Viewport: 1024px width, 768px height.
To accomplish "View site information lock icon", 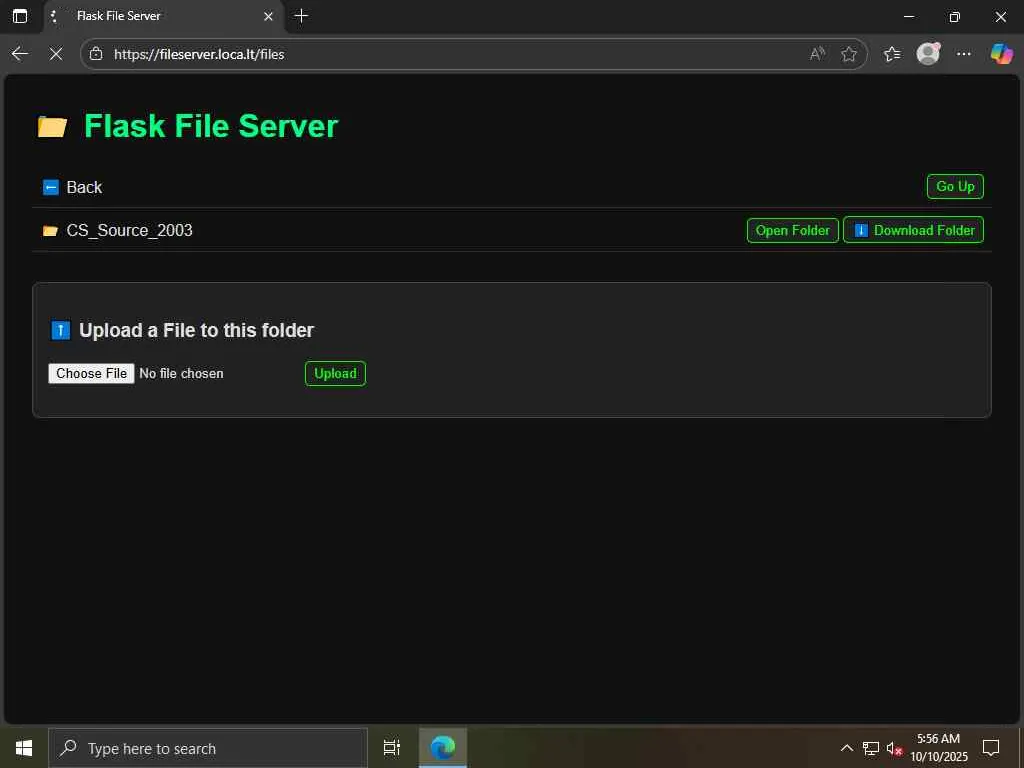I will pyautogui.click(x=96, y=54).
